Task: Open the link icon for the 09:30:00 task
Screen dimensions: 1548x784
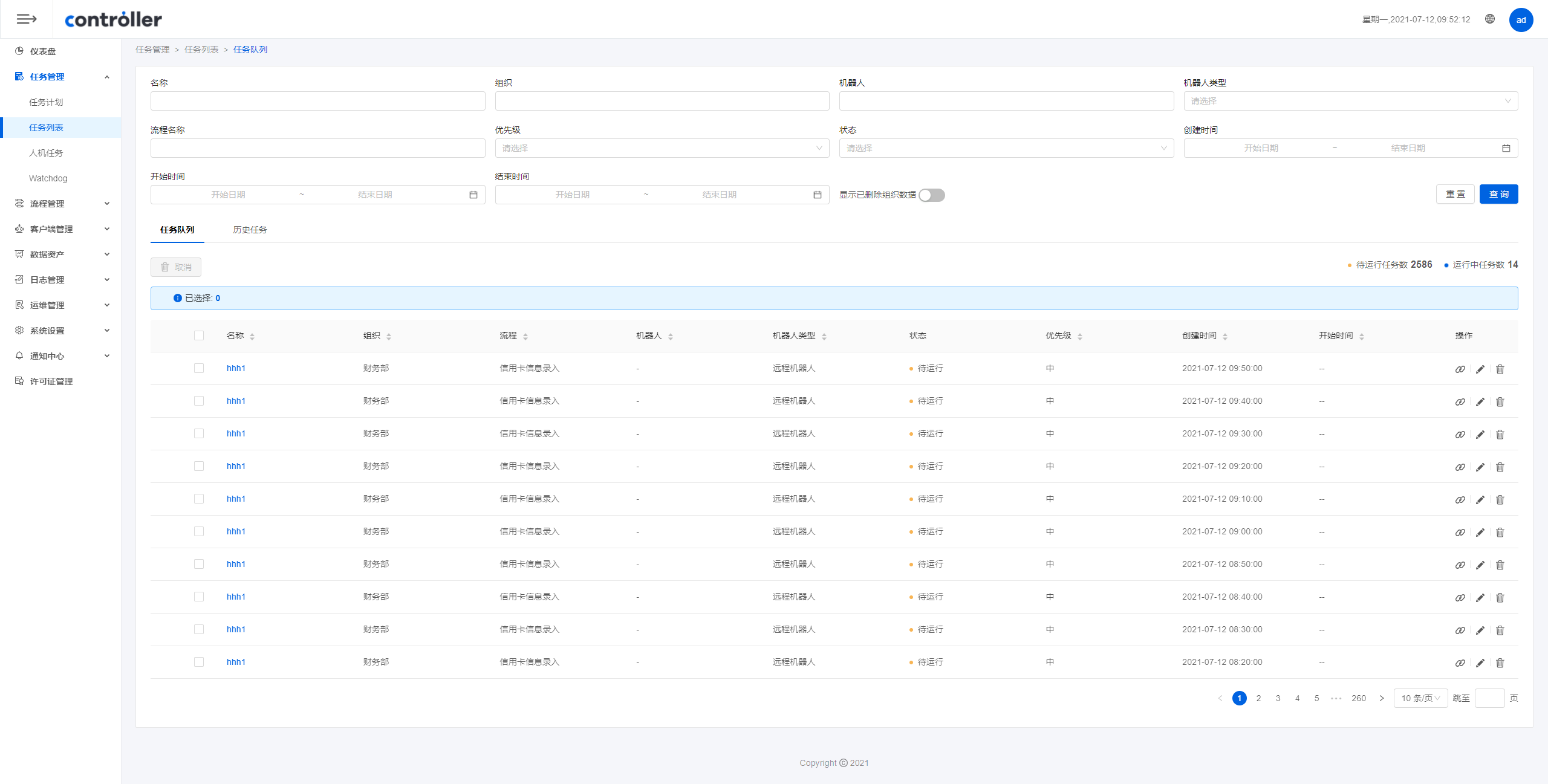Action: coord(1460,435)
